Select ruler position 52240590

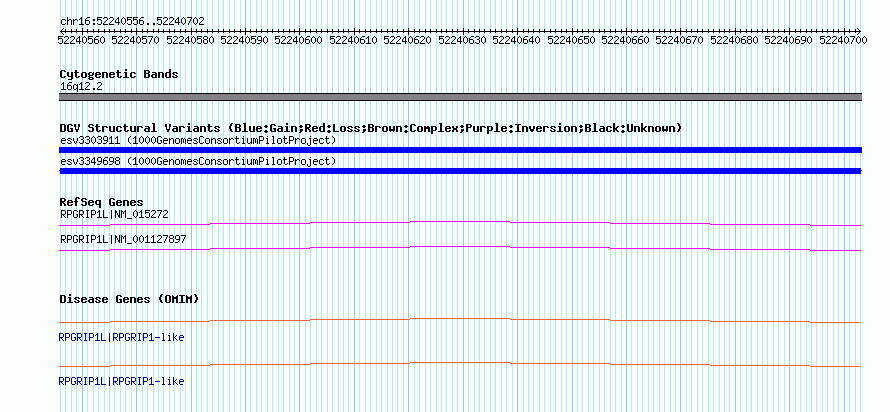click(245, 40)
